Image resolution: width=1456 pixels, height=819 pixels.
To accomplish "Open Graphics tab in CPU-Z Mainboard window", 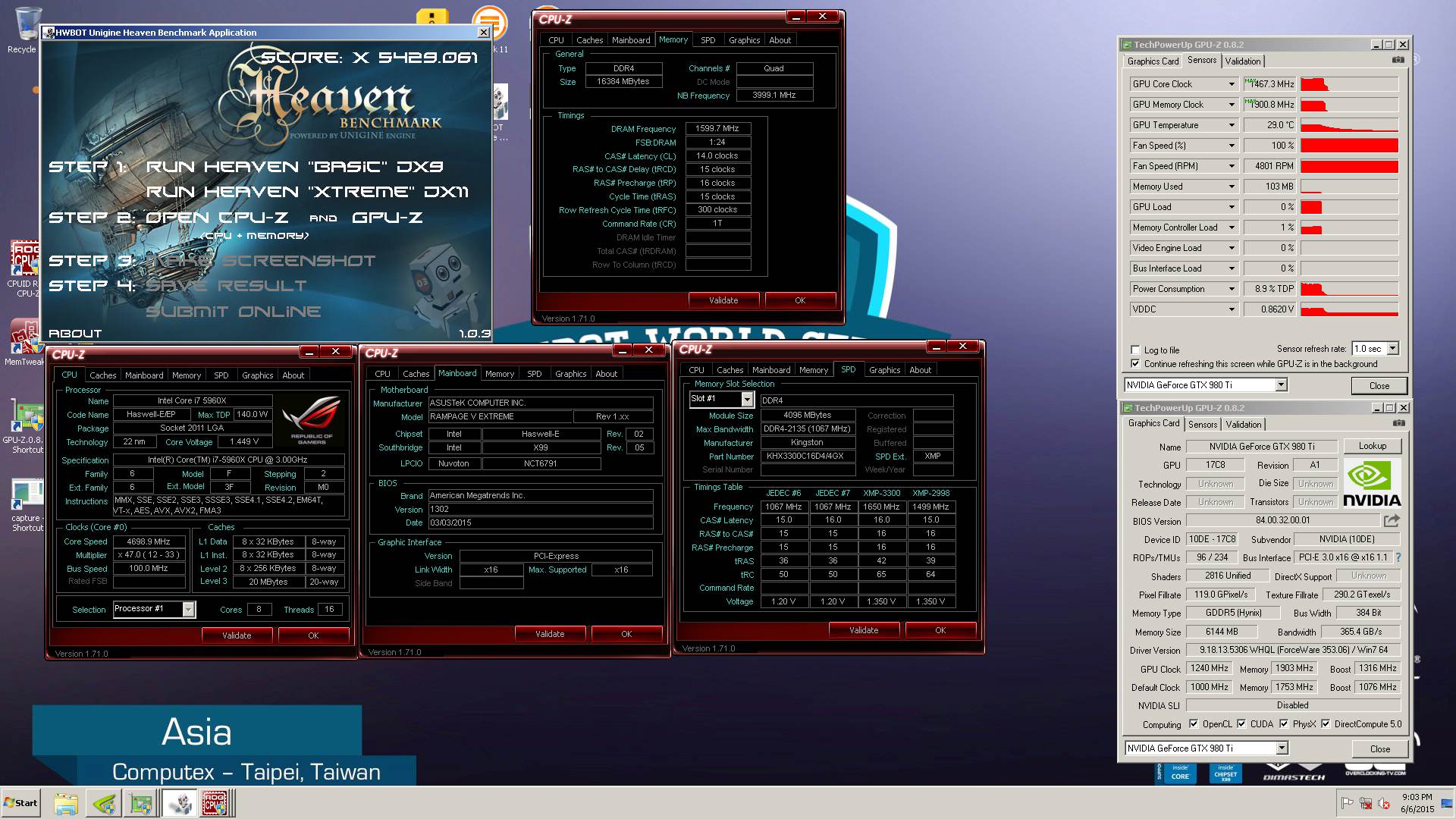I will click(570, 374).
